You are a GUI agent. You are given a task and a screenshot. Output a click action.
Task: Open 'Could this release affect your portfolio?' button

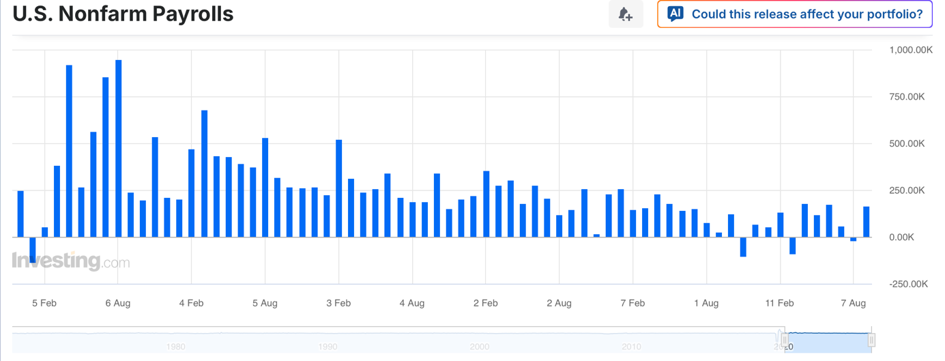click(x=795, y=14)
